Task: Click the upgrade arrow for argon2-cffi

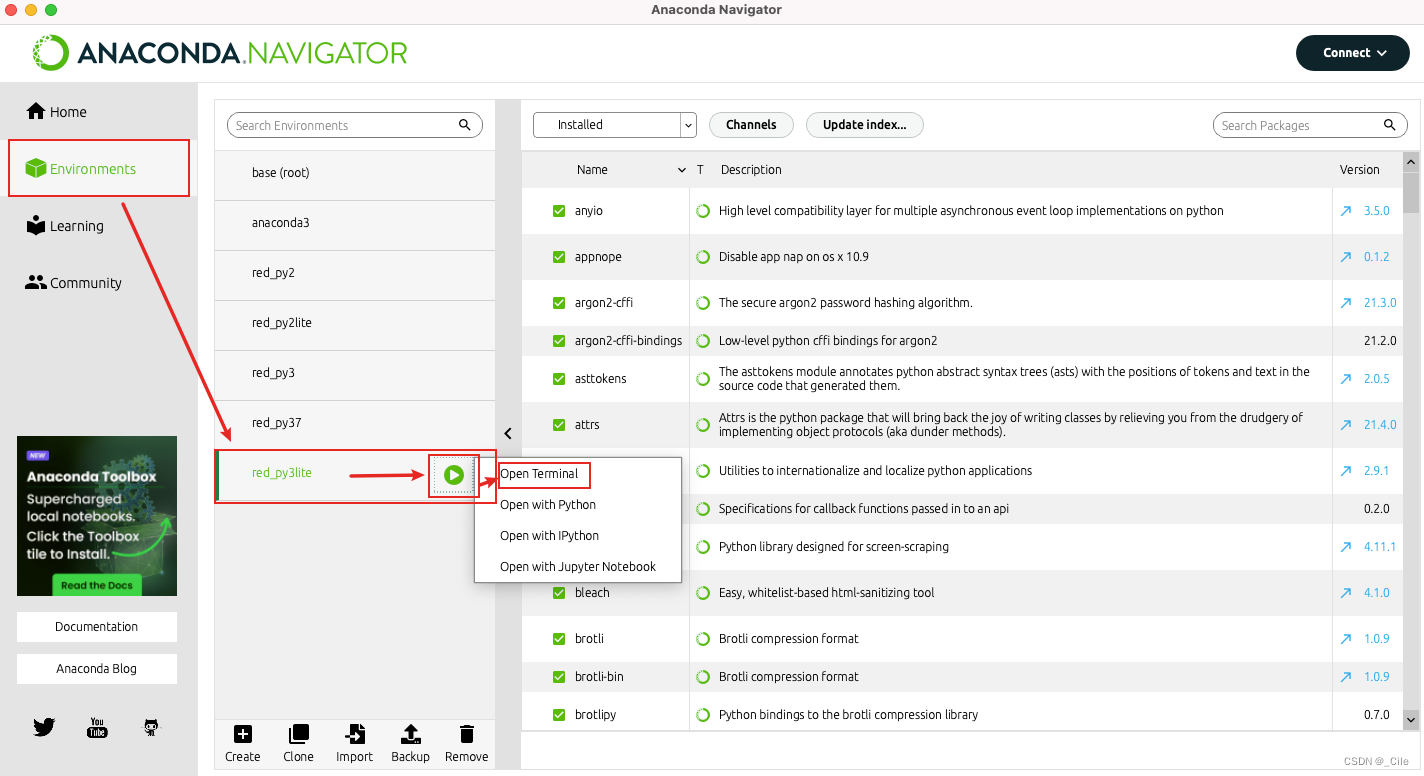Action: click(x=1346, y=303)
